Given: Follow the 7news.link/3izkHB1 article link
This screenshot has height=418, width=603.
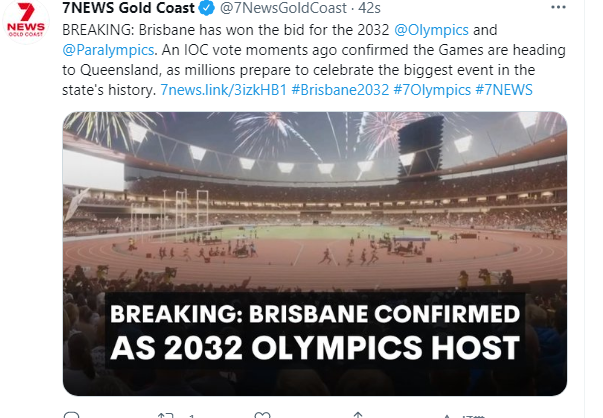Looking at the screenshot, I should (x=223, y=90).
